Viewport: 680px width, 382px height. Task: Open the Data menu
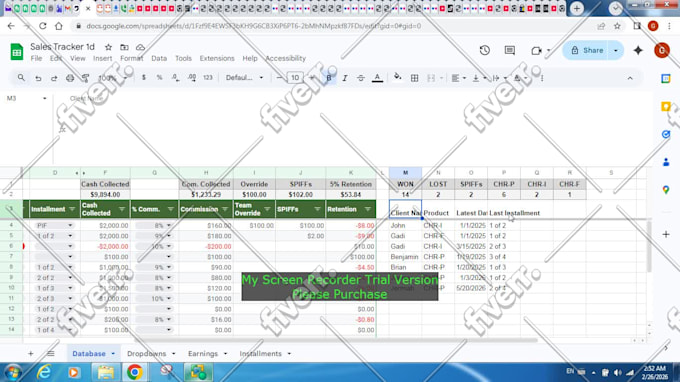(159, 58)
